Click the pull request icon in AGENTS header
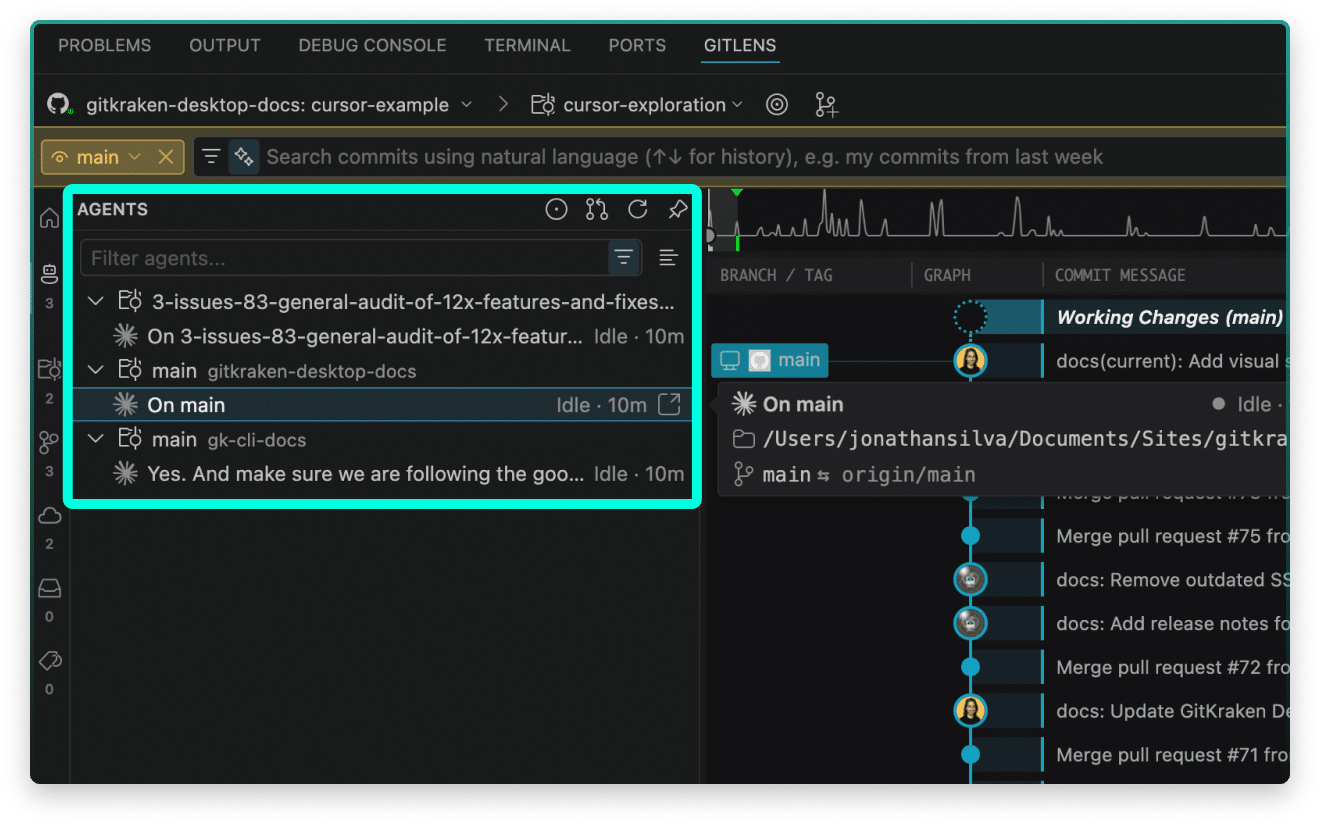Viewport: 1320px width, 824px height. (x=597, y=209)
